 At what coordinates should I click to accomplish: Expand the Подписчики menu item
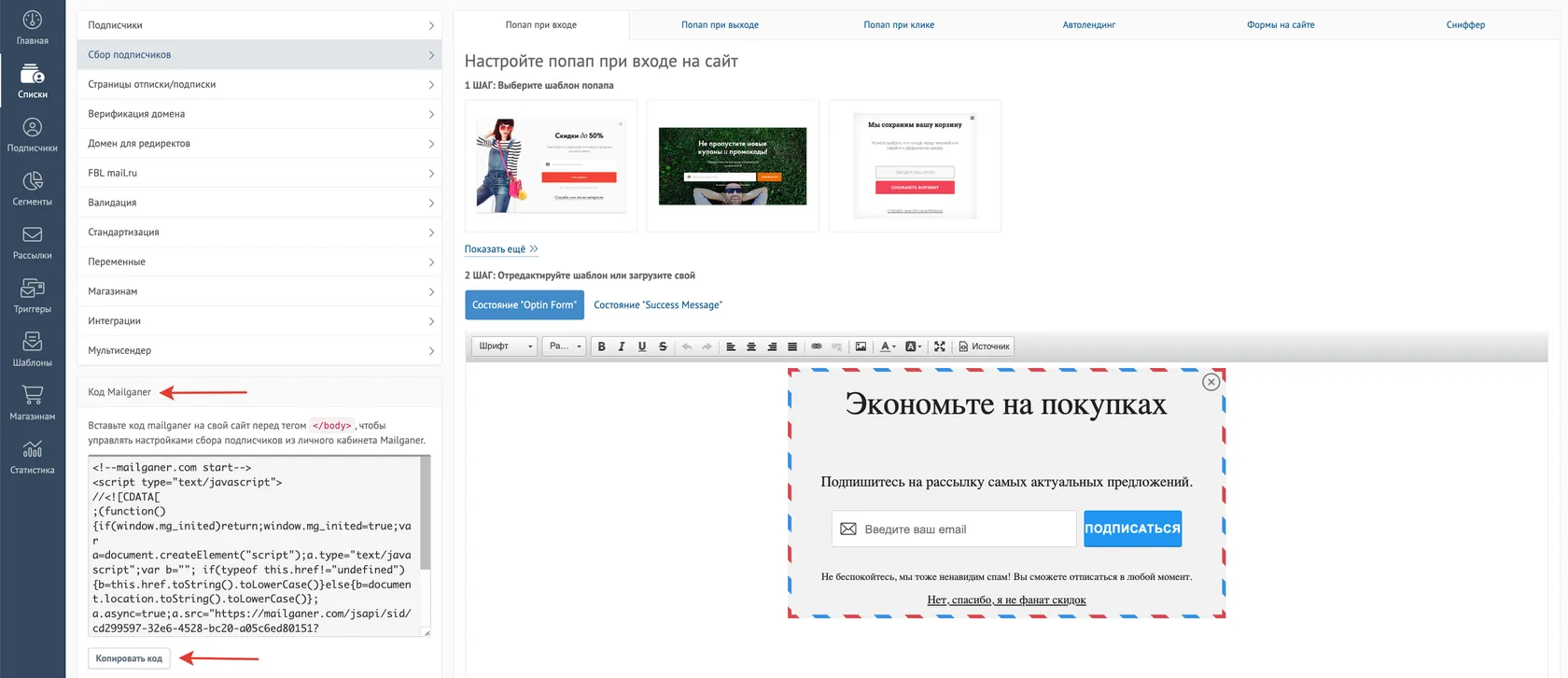259,25
